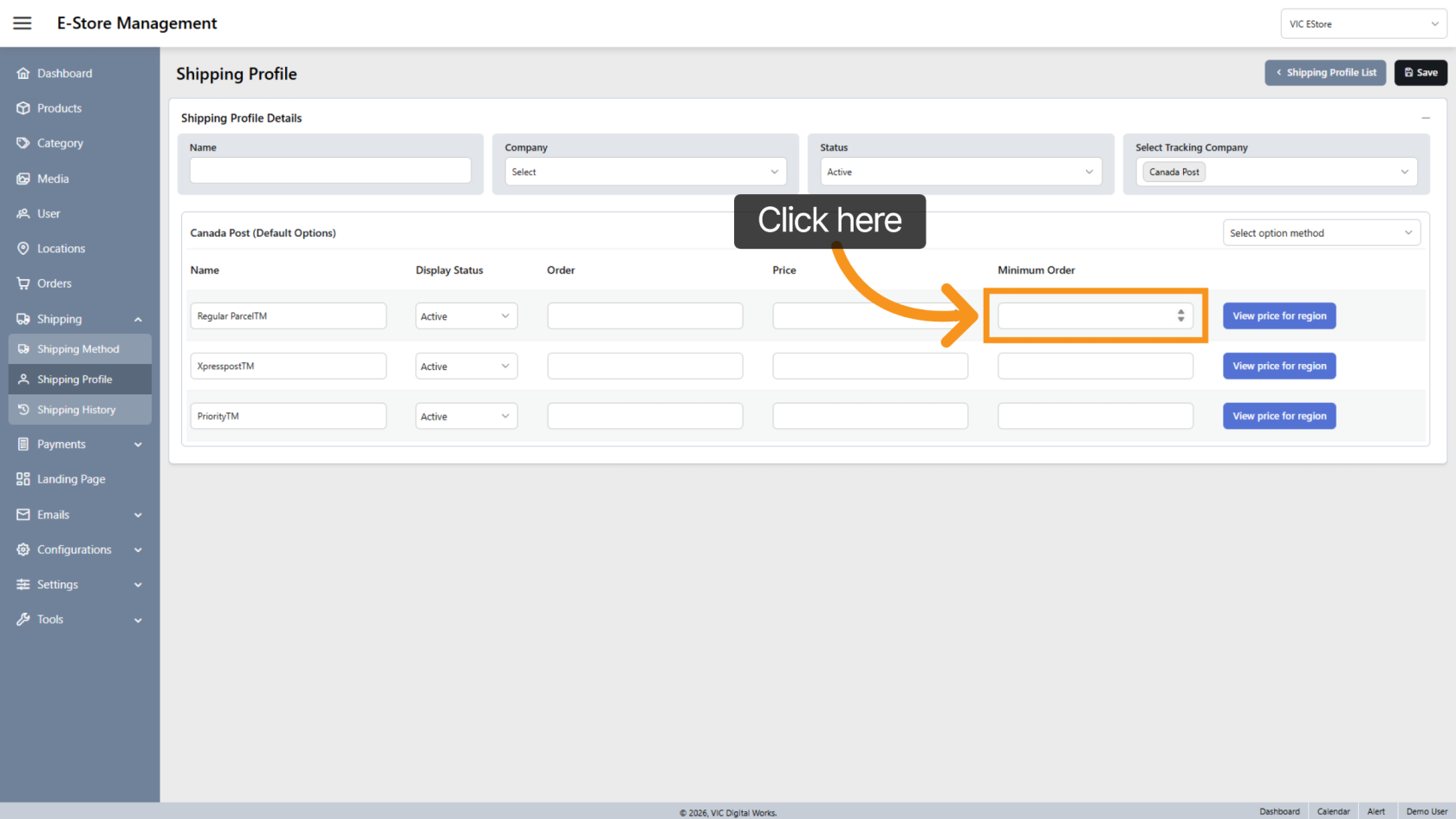The image size is (1456, 819).
Task: Click the Dashboard home icon
Action: 23,74
